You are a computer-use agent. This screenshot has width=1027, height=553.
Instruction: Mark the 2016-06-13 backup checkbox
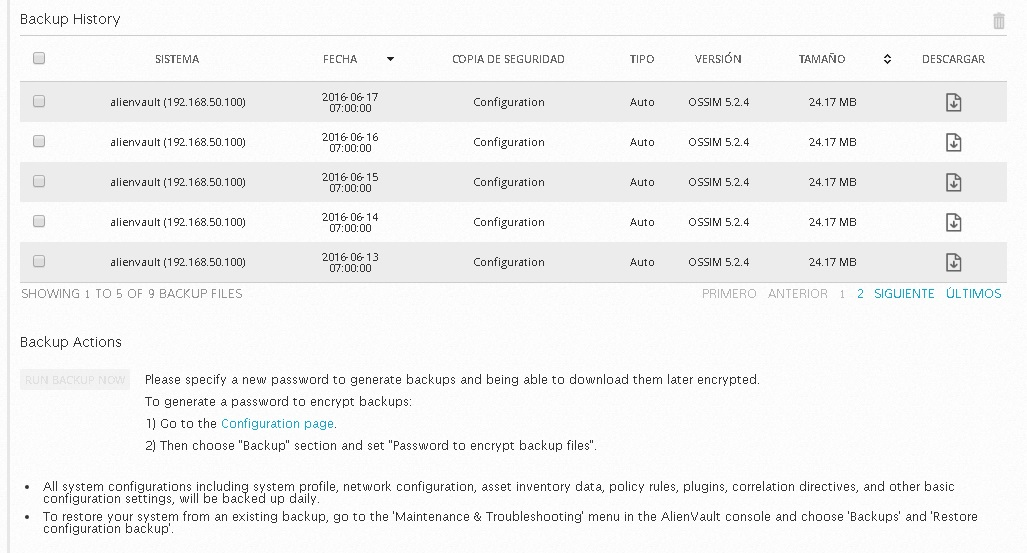coord(39,261)
